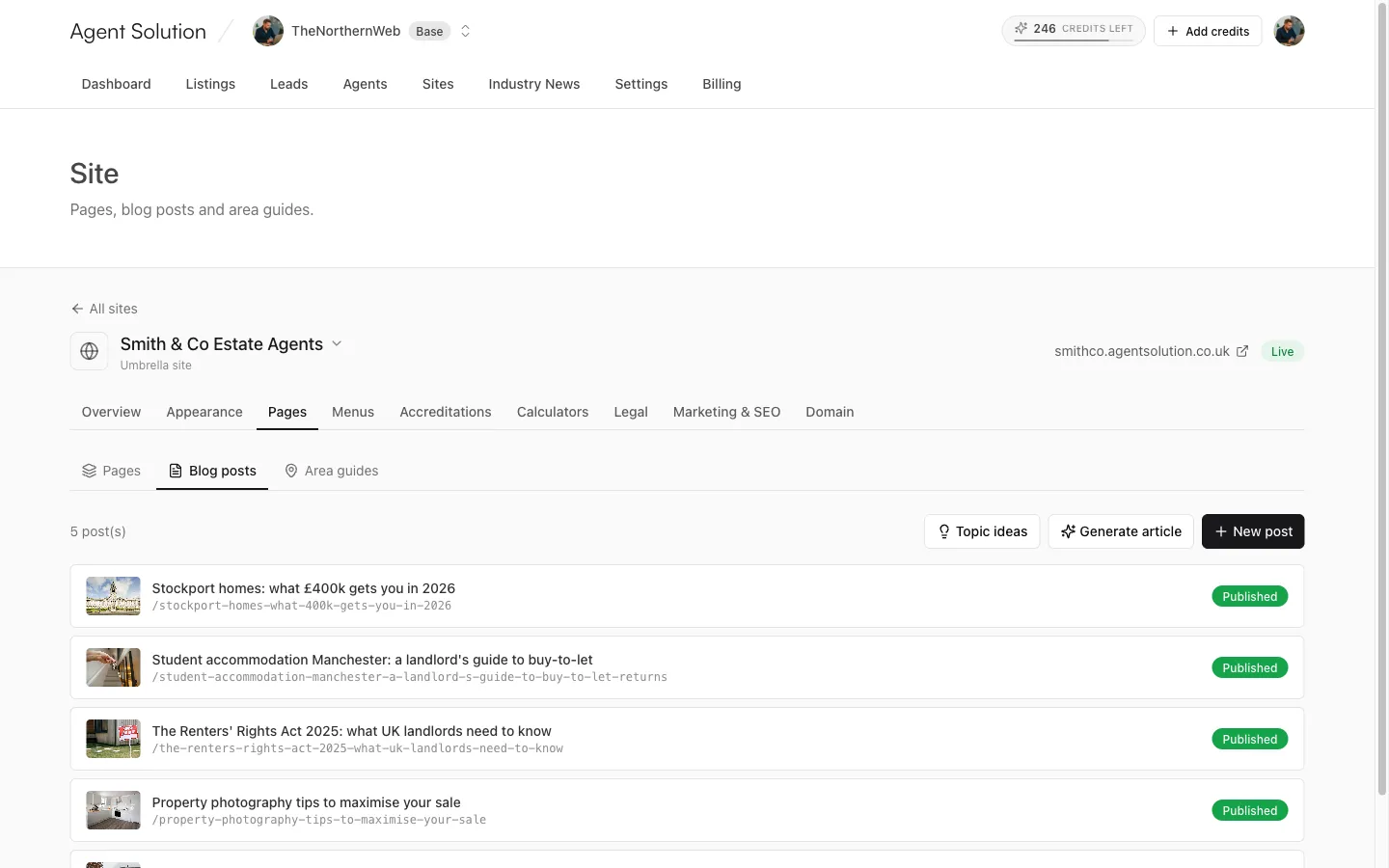
Task: Click the TheNorthernWeb workspace avatar
Action: pyautogui.click(x=268, y=31)
